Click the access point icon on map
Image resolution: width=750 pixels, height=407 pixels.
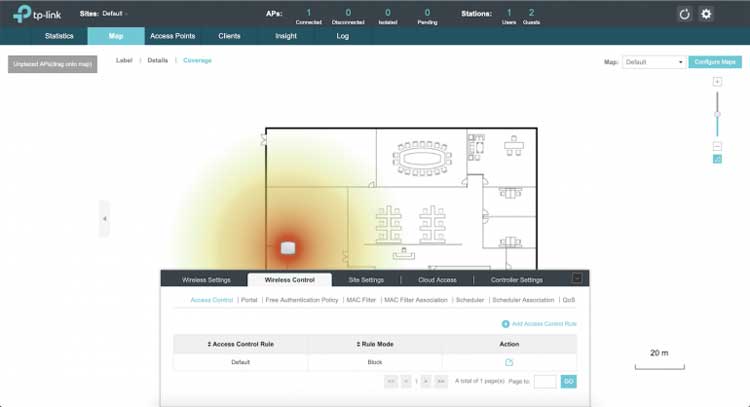288,247
